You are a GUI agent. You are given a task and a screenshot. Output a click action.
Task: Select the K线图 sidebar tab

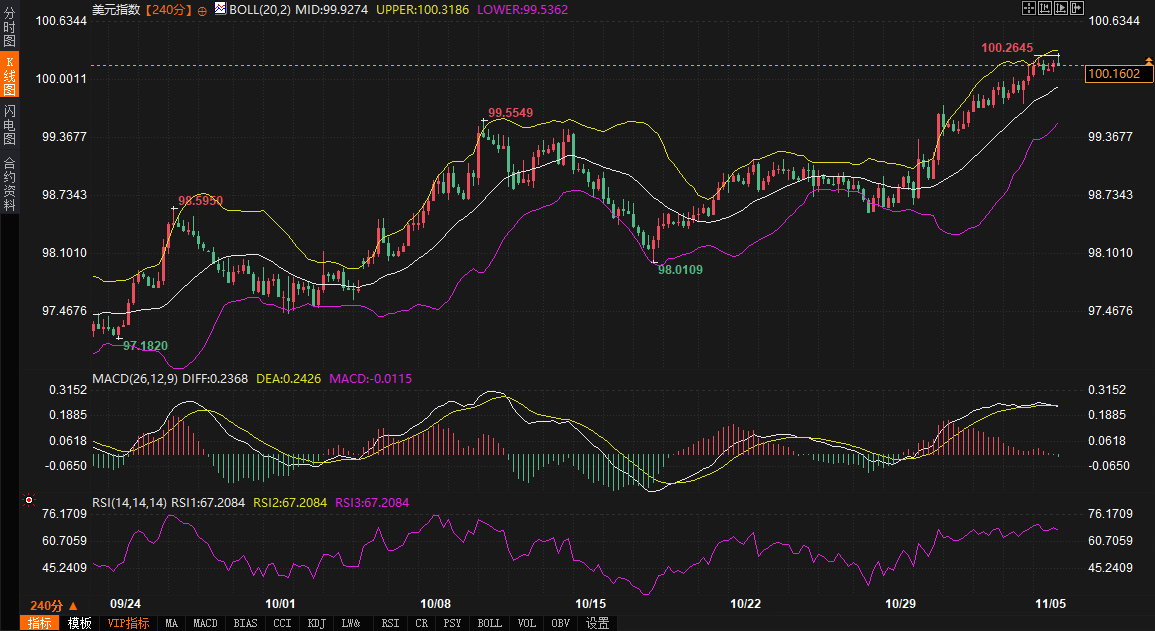[9, 76]
